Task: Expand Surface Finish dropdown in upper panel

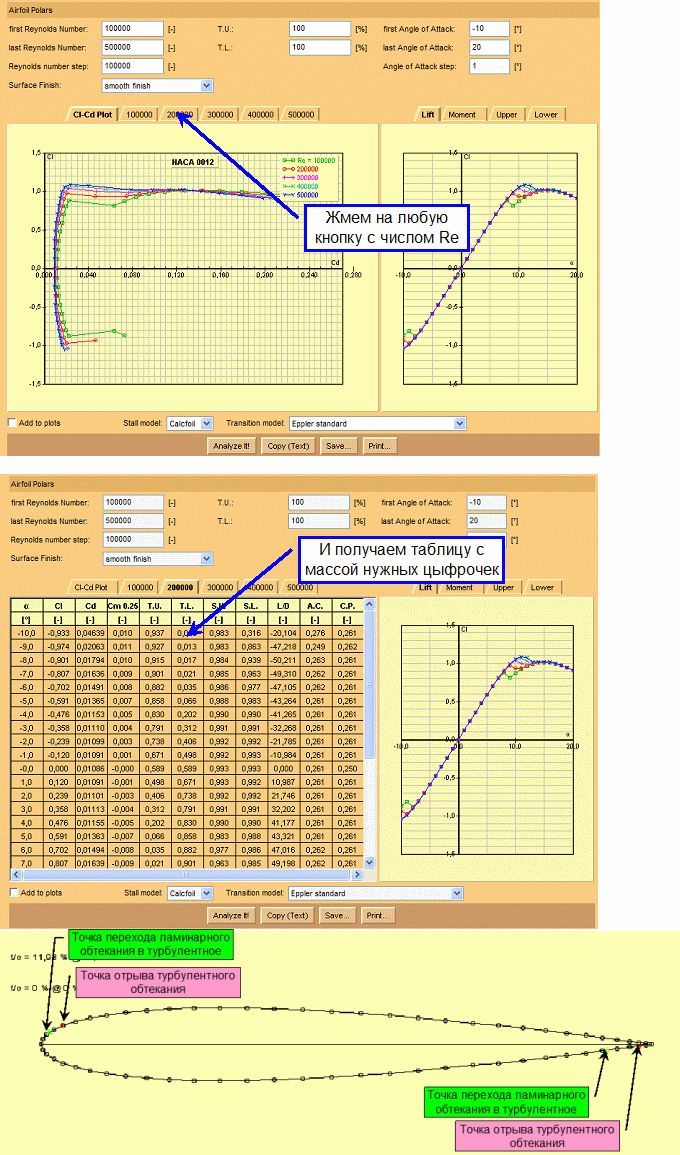Action: coord(158,86)
